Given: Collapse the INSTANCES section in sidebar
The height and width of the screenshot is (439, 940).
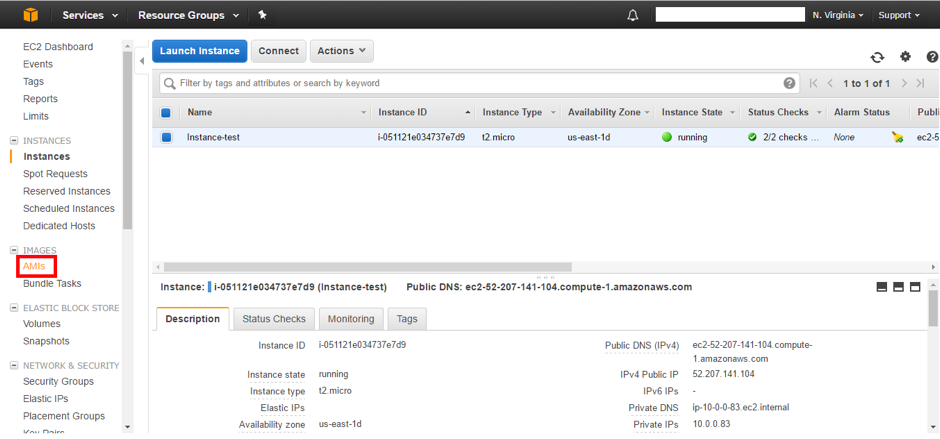Looking at the screenshot, I should coord(15,141).
